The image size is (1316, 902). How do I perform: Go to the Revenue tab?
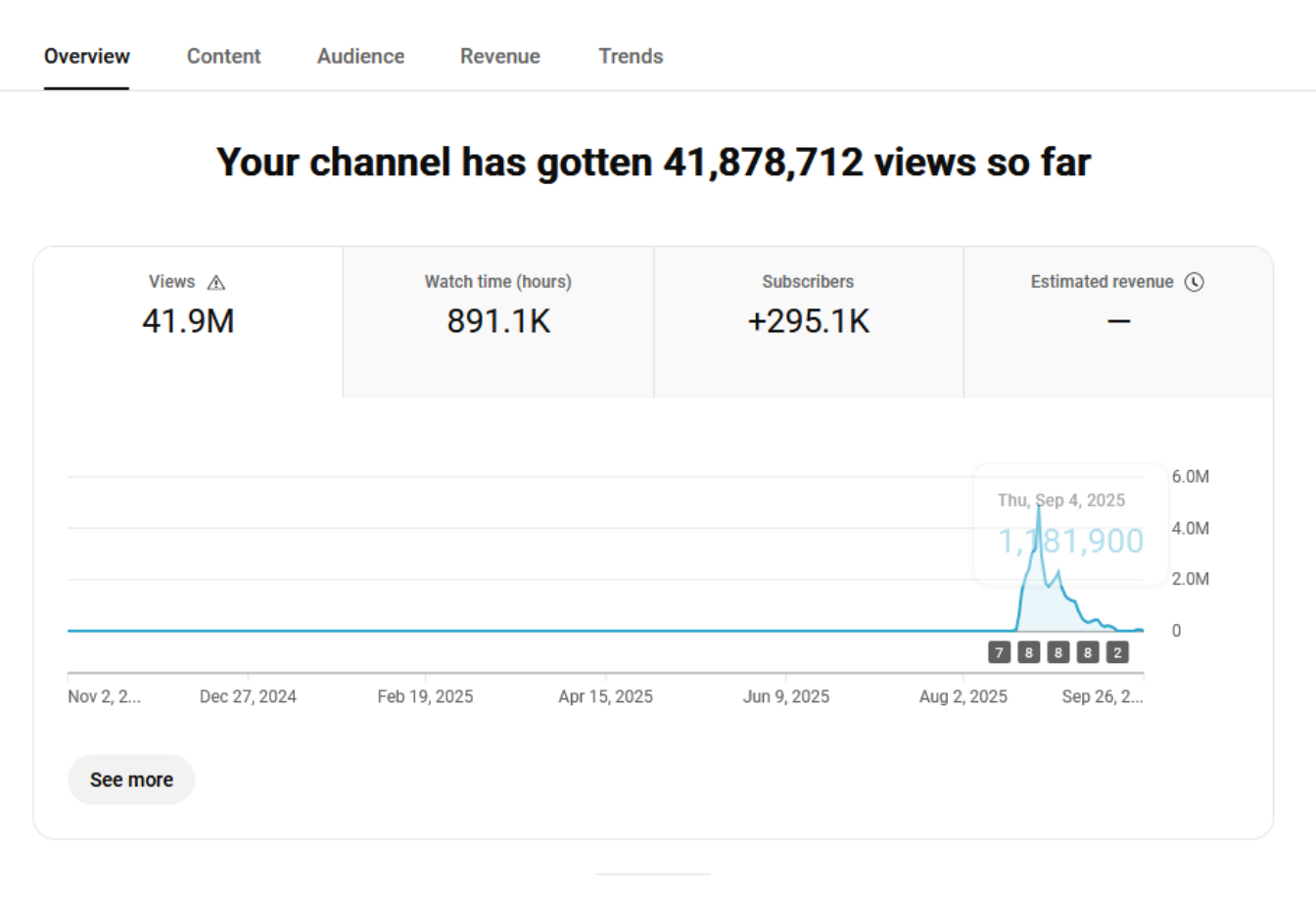pyautogui.click(x=499, y=57)
